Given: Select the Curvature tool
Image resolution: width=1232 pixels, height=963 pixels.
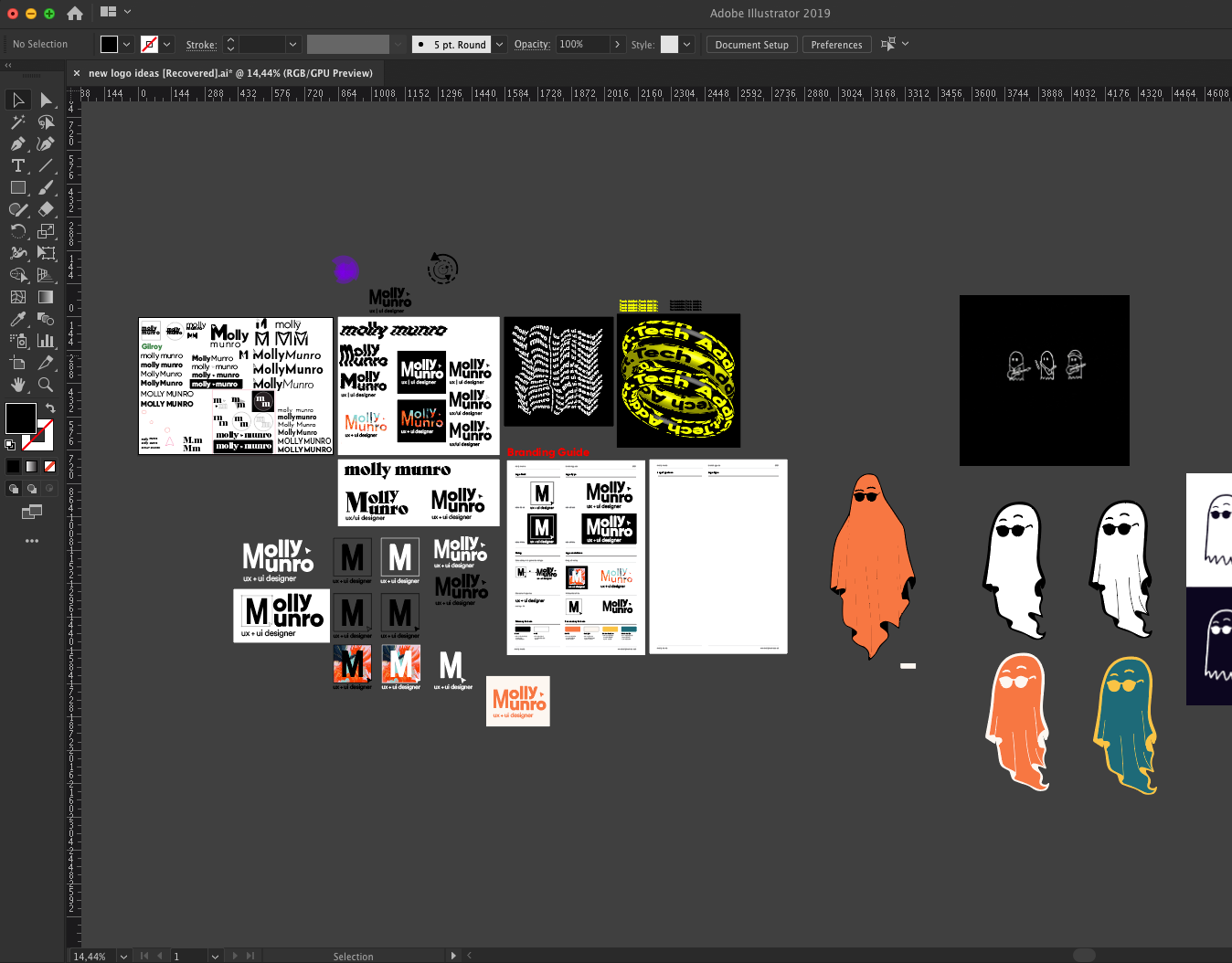Looking at the screenshot, I should point(46,143).
